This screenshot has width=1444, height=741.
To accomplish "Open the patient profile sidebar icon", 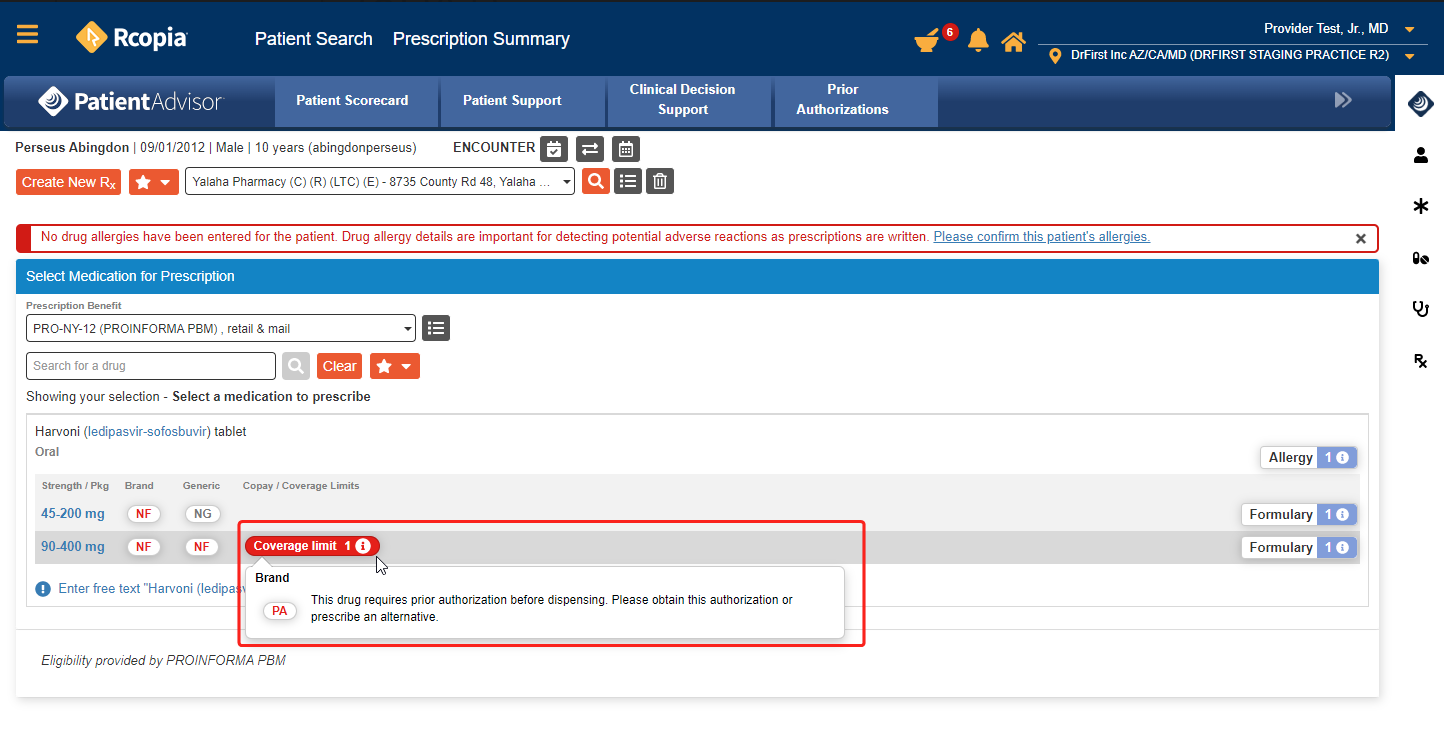I will click(x=1420, y=155).
